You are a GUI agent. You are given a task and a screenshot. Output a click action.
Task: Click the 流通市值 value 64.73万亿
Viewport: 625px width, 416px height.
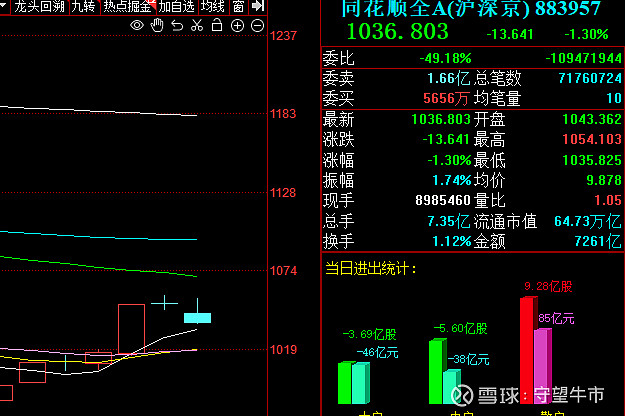[x=588, y=221]
